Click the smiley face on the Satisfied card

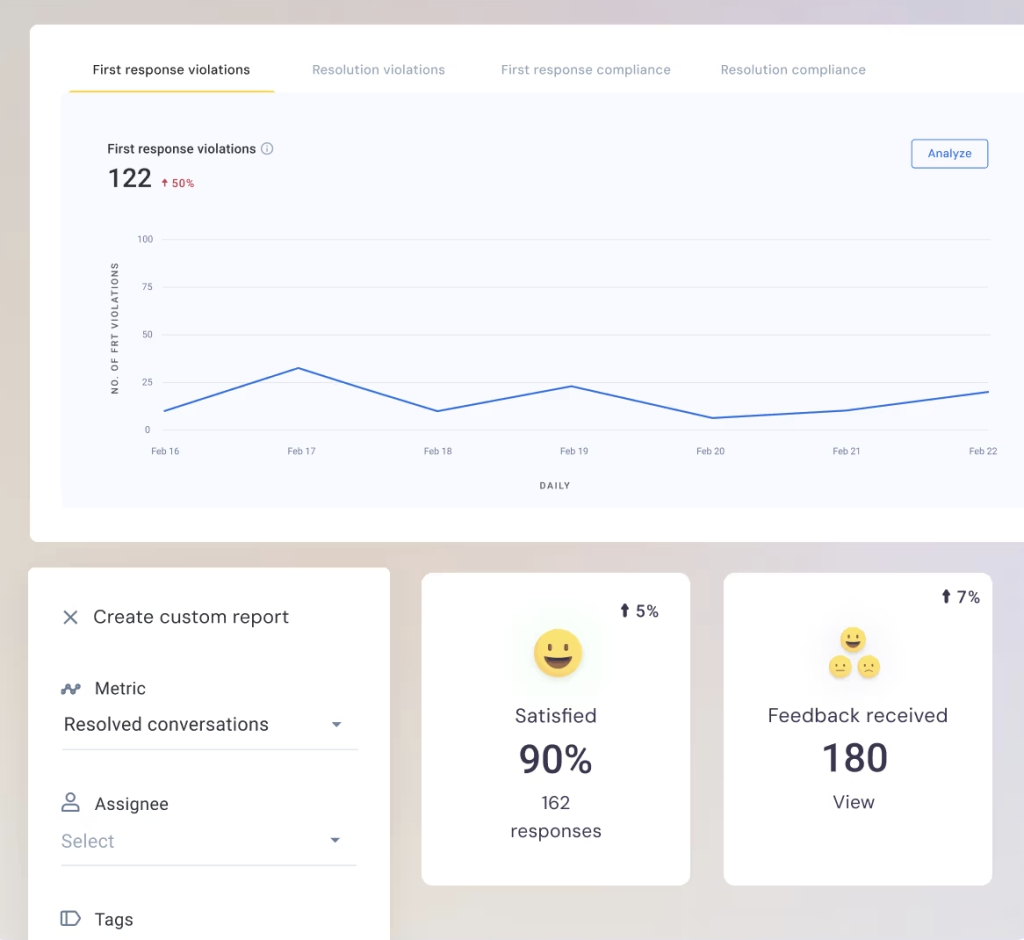556,654
